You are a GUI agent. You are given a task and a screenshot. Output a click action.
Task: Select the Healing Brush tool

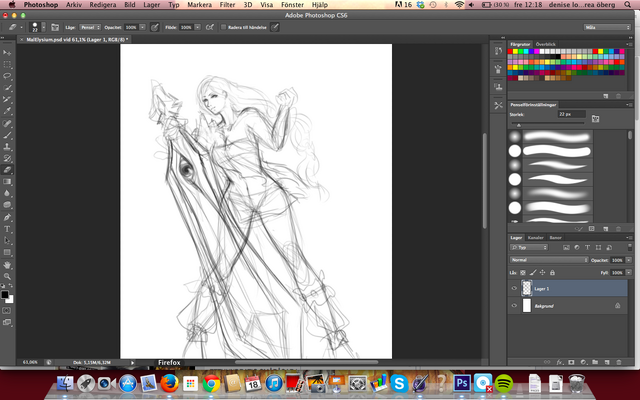[7, 123]
